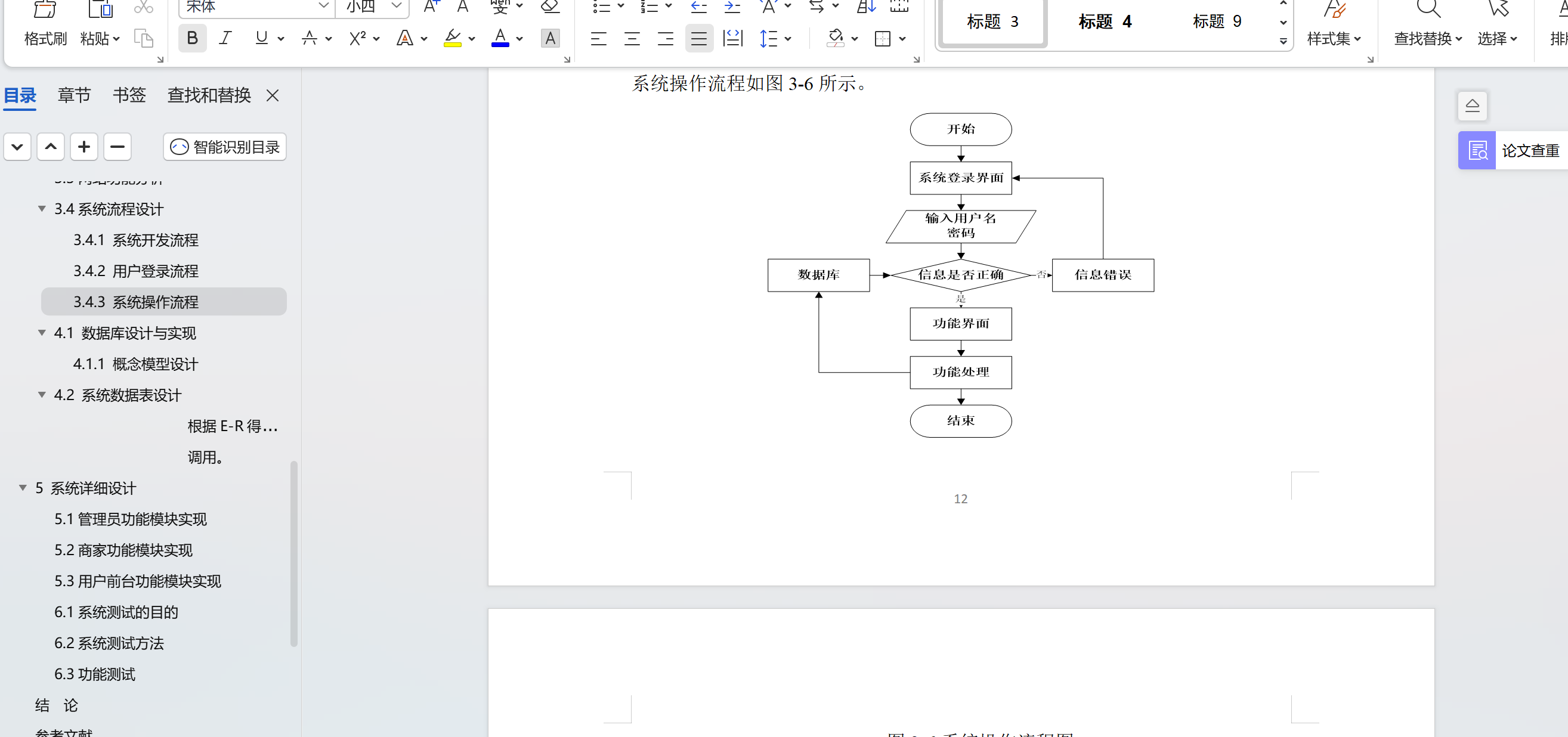
Task: Open the 样式集 dropdown
Action: tap(1334, 38)
